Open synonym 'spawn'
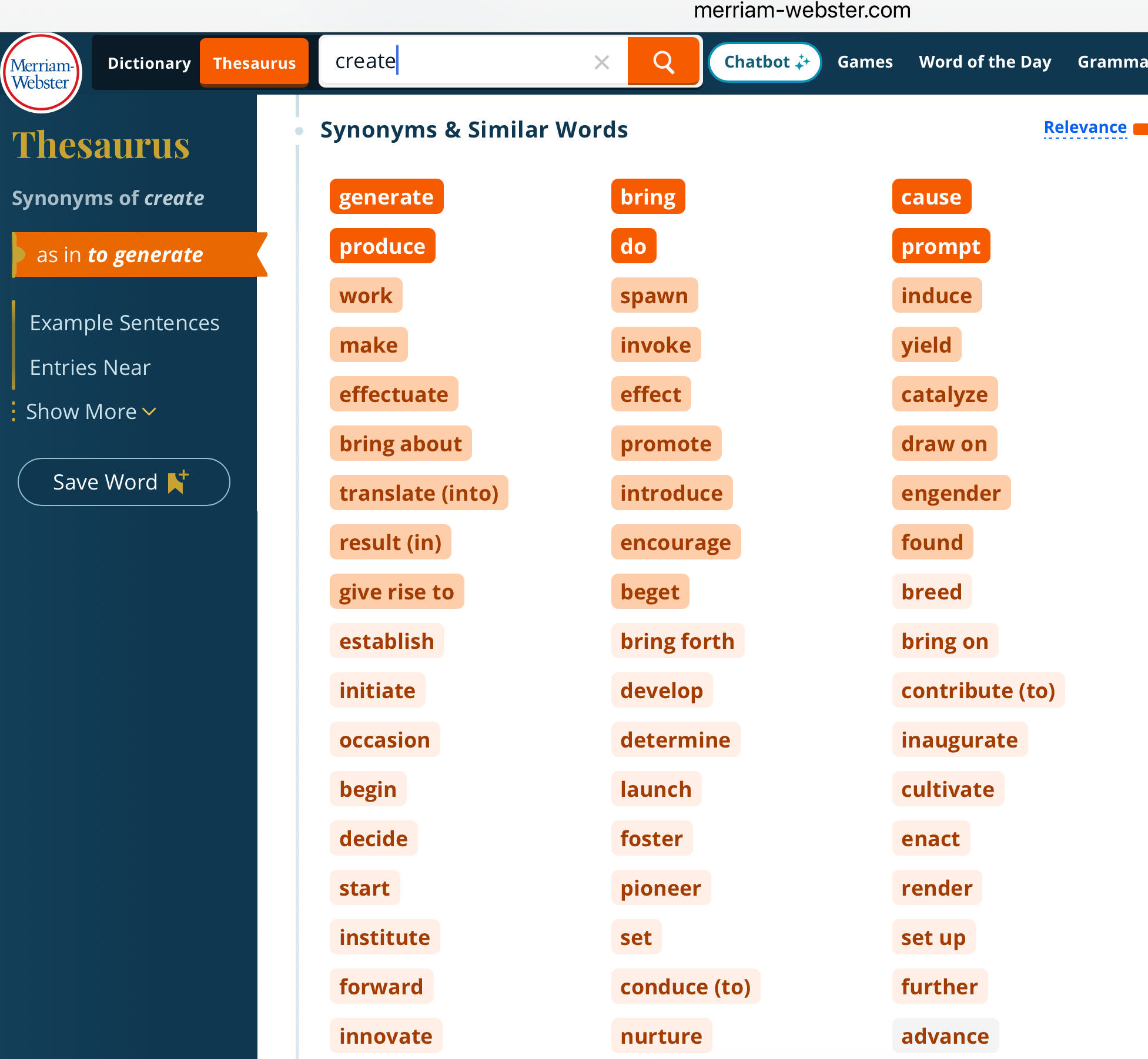 tap(654, 295)
